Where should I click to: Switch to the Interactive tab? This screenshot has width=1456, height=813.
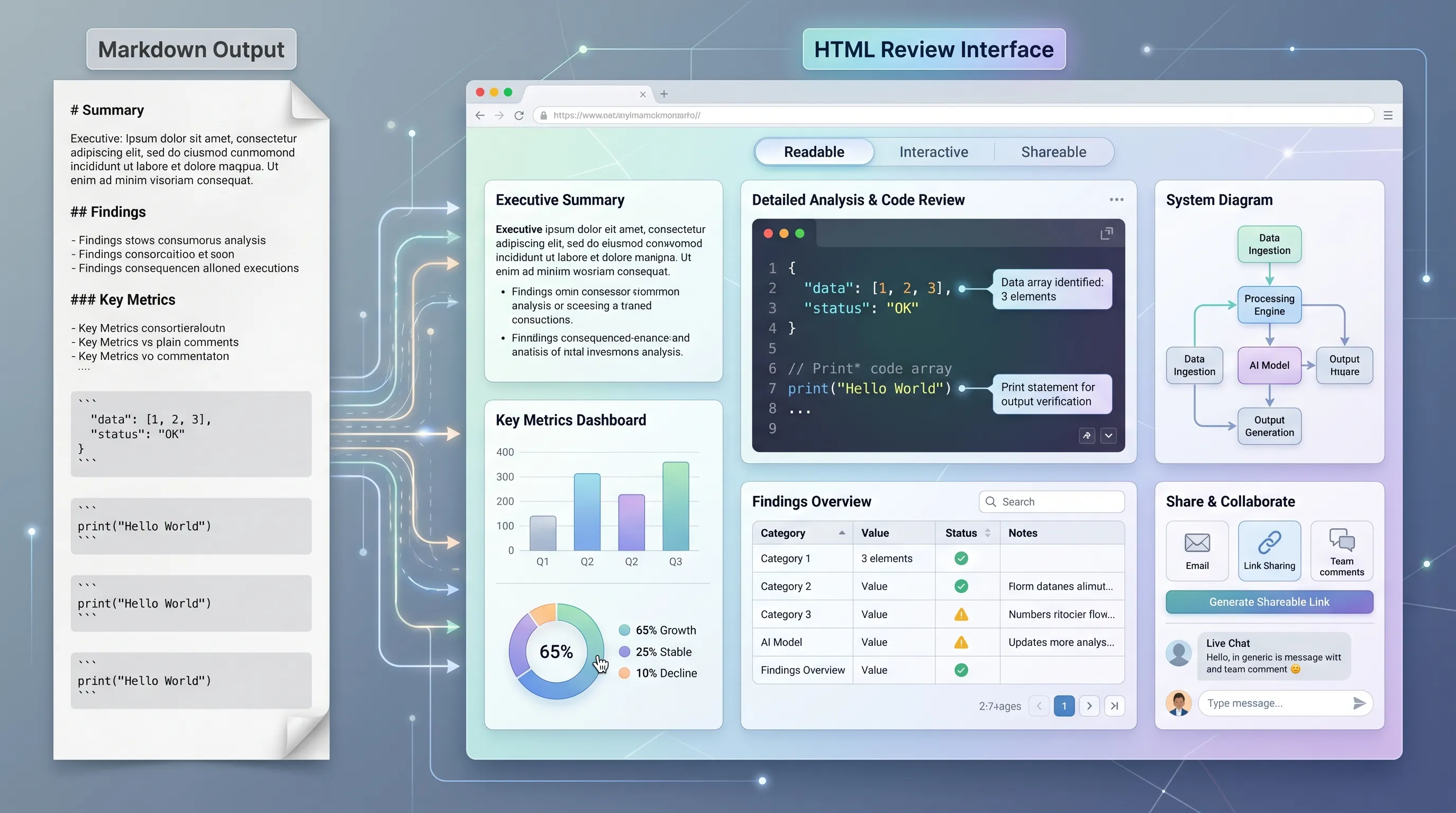934,151
